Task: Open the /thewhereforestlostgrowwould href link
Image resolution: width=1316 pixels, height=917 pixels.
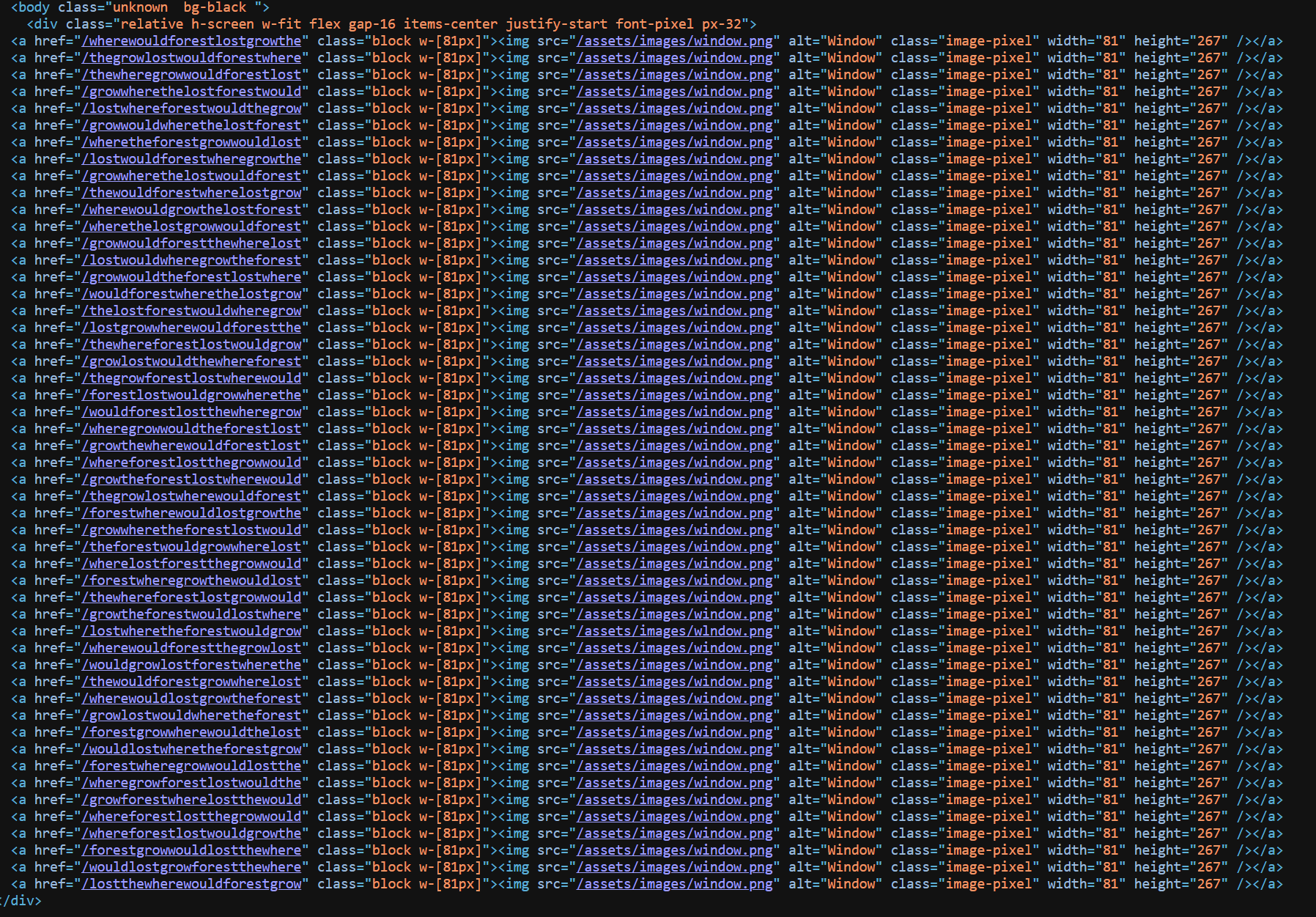Action: 191,597
